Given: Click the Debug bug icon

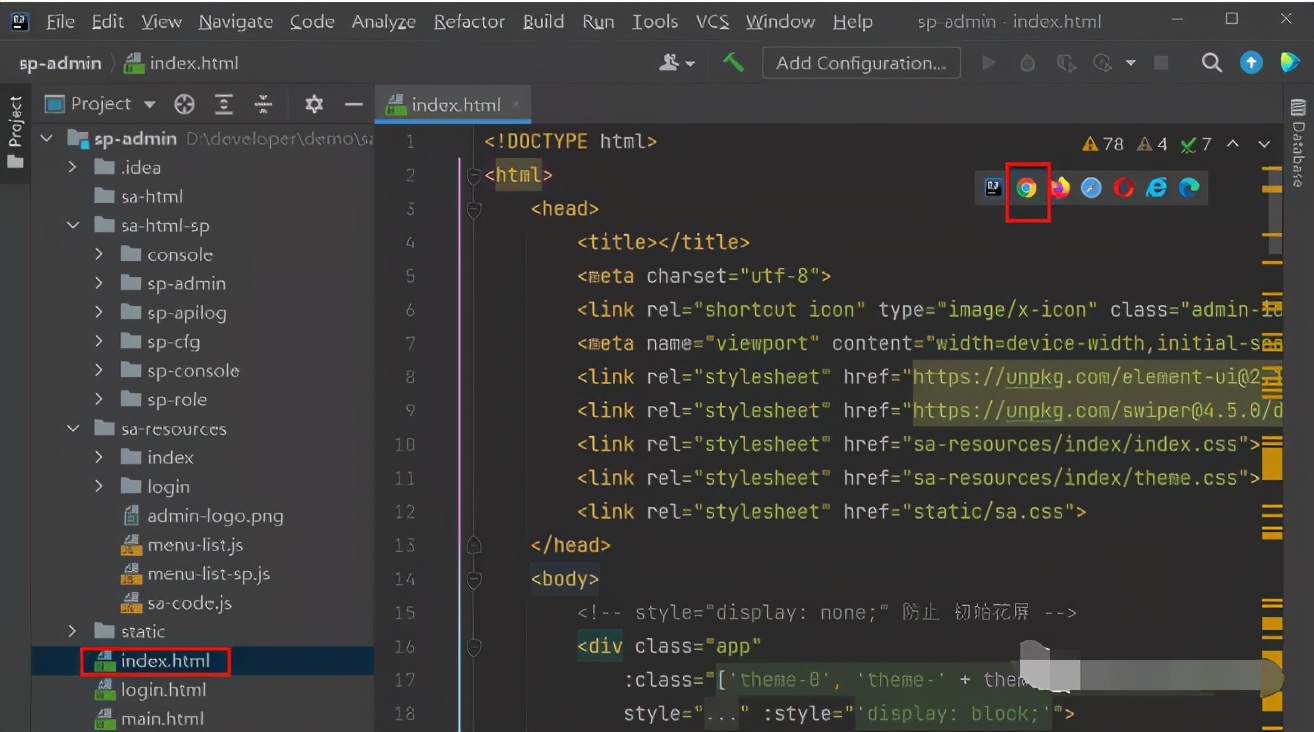Looking at the screenshot, I should 1027,63.
